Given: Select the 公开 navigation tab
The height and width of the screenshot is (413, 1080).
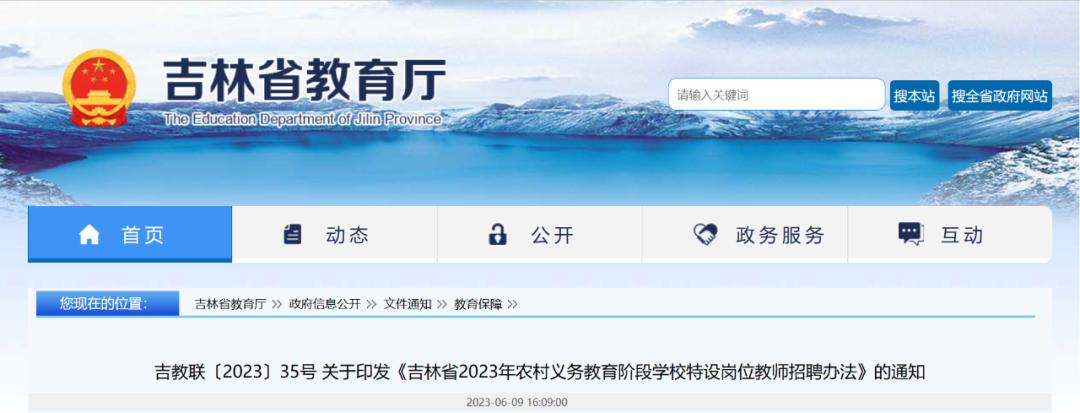Looking at the screenshot, I should [x=540, y=234].
